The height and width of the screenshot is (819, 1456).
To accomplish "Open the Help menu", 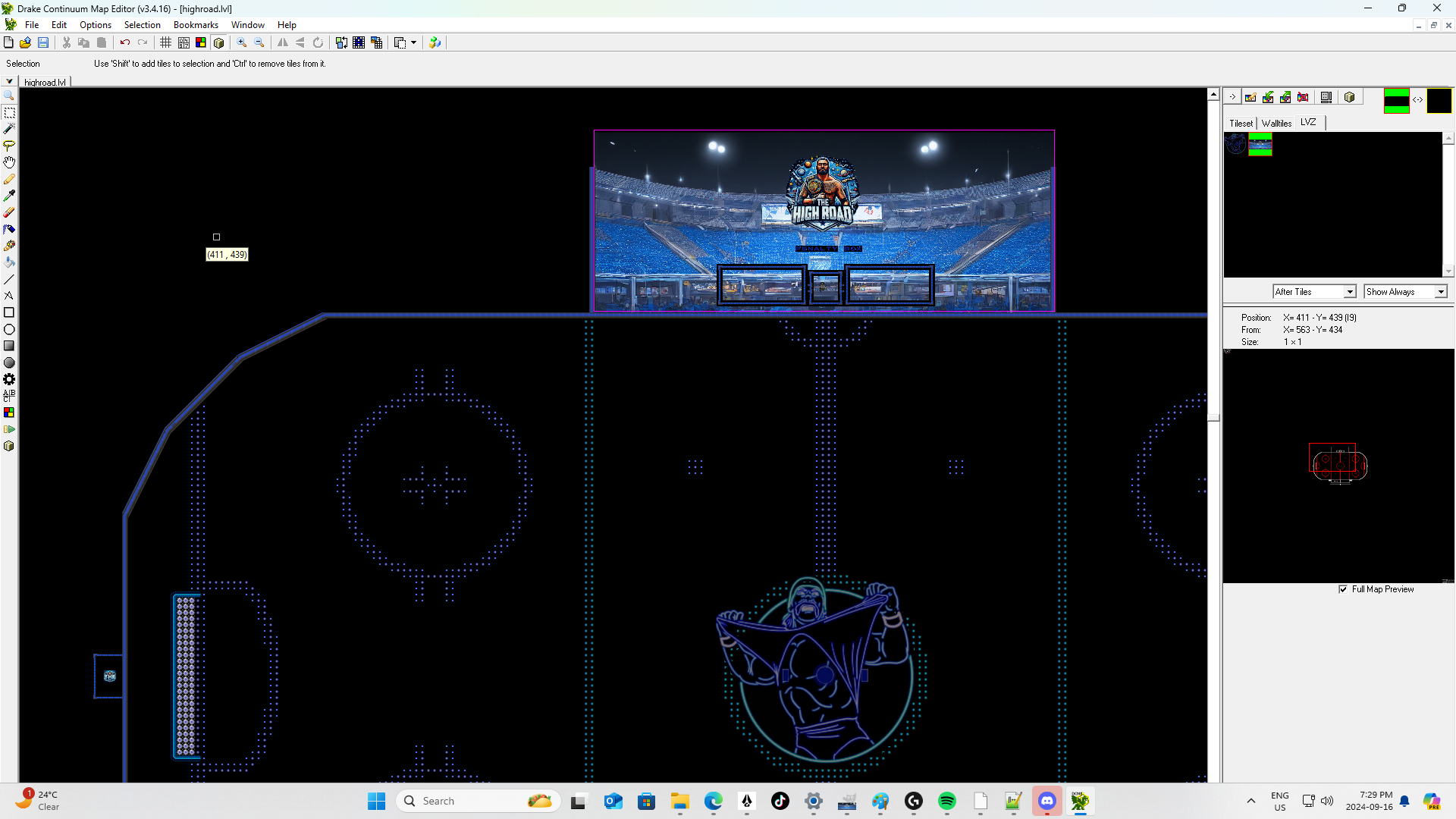I will (287, 25).
